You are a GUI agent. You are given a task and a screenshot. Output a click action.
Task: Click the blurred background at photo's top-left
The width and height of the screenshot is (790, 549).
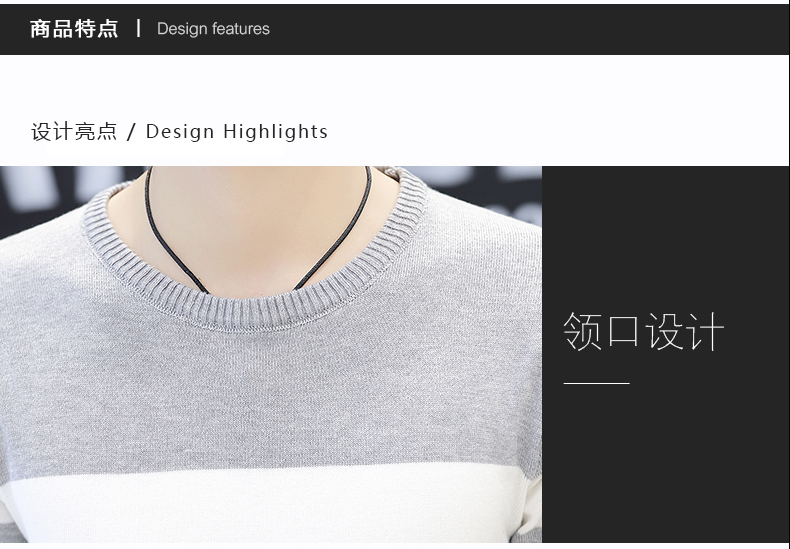tap(40, 195)
